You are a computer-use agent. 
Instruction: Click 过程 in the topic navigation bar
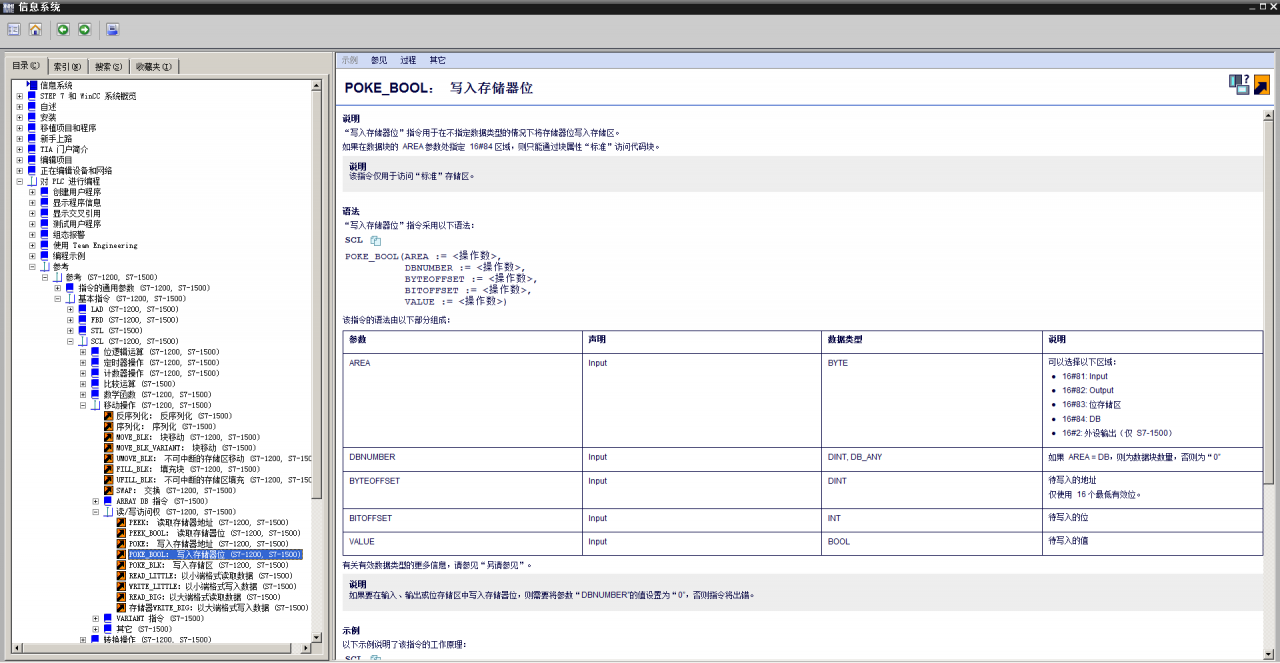point(408,60)
